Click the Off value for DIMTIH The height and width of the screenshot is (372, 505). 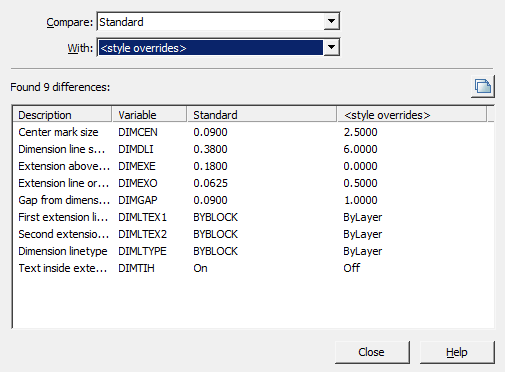coord(352,268)
